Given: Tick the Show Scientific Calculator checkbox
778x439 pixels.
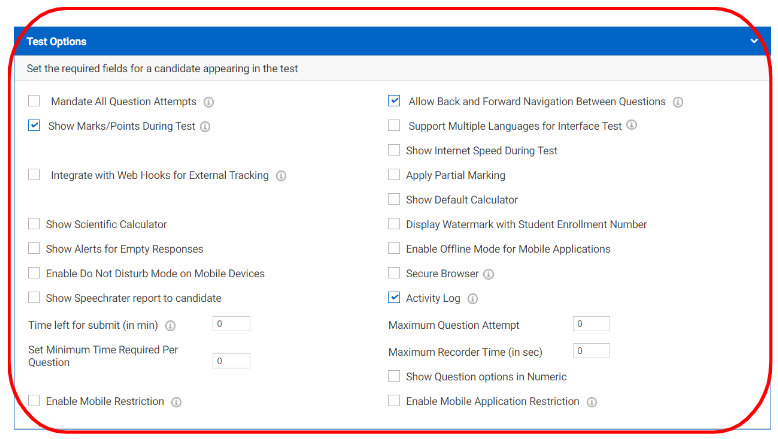Looking at the screenshot, I should pyautogui.click(x=34, y=224).
